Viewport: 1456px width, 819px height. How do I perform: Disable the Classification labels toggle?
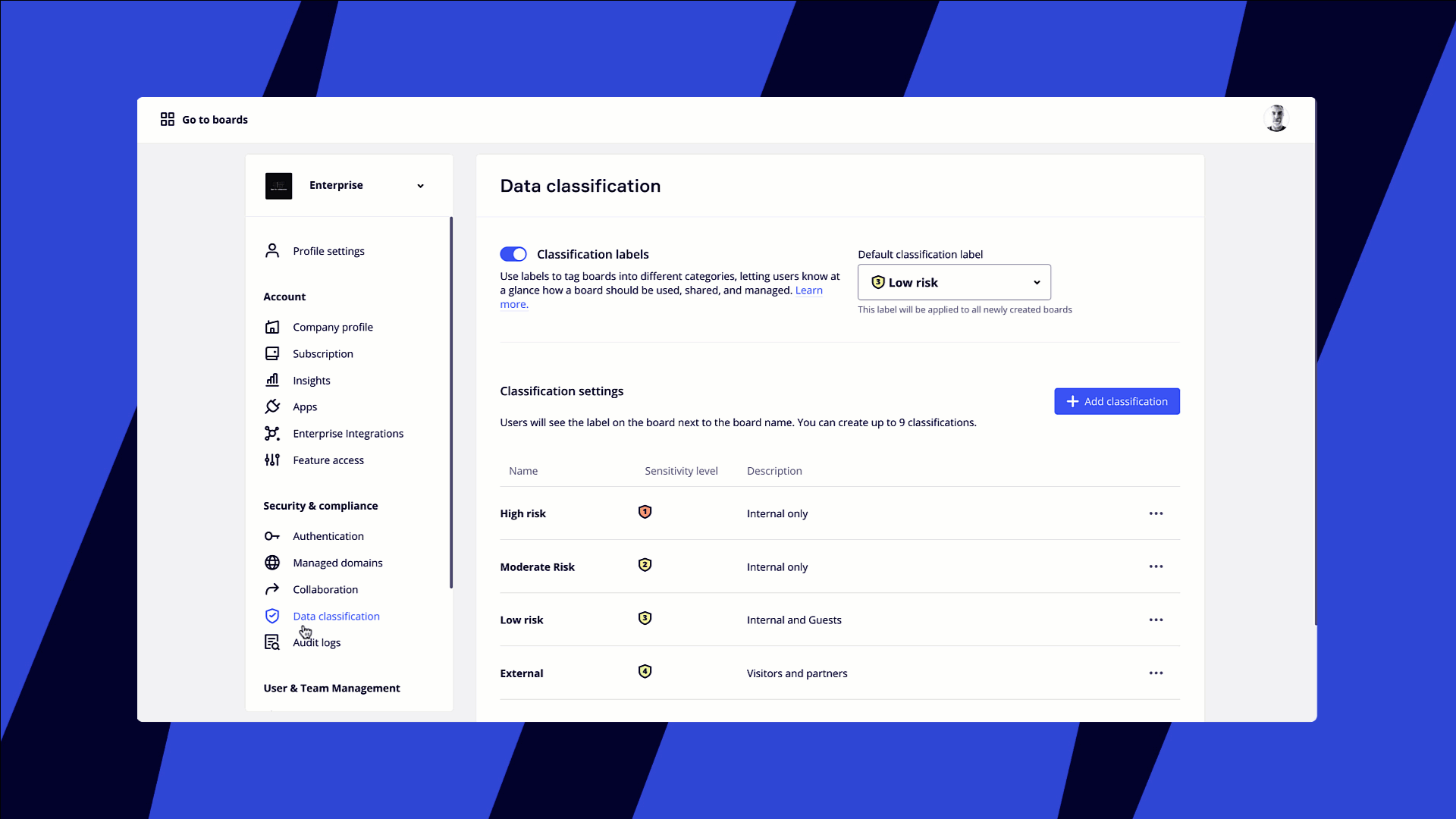[513, 254]
